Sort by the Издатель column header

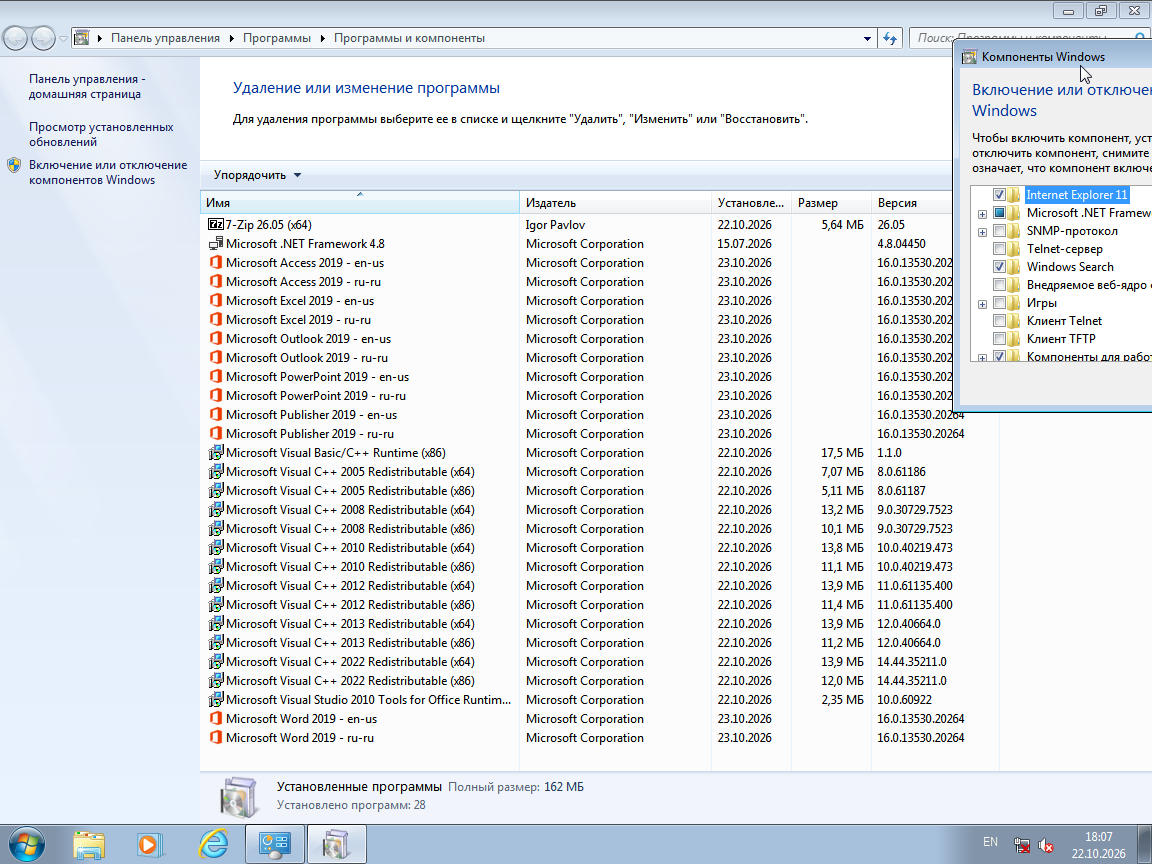click(616, 203)
